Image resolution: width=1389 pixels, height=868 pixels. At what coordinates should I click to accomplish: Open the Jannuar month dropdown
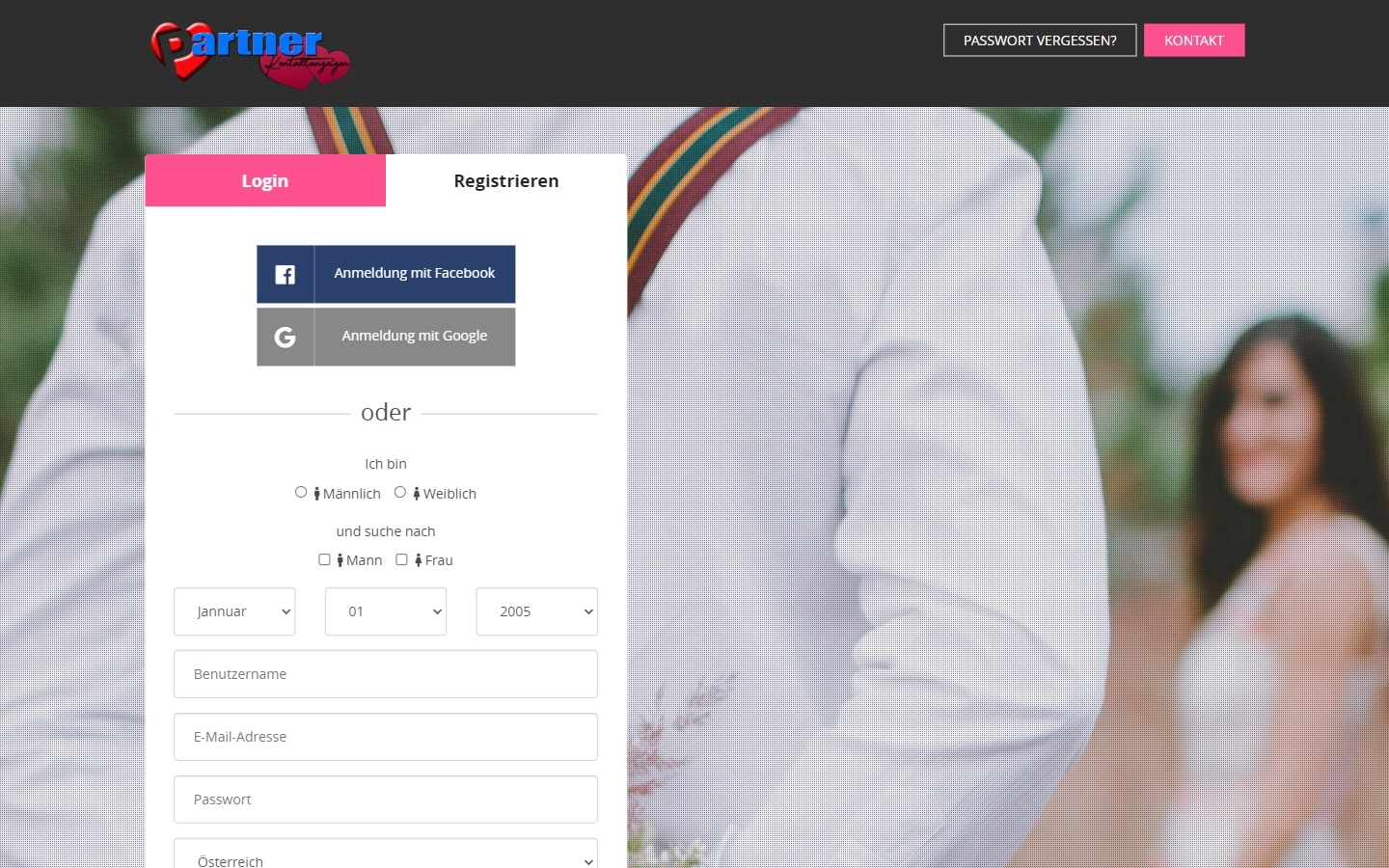pos(234,611)
